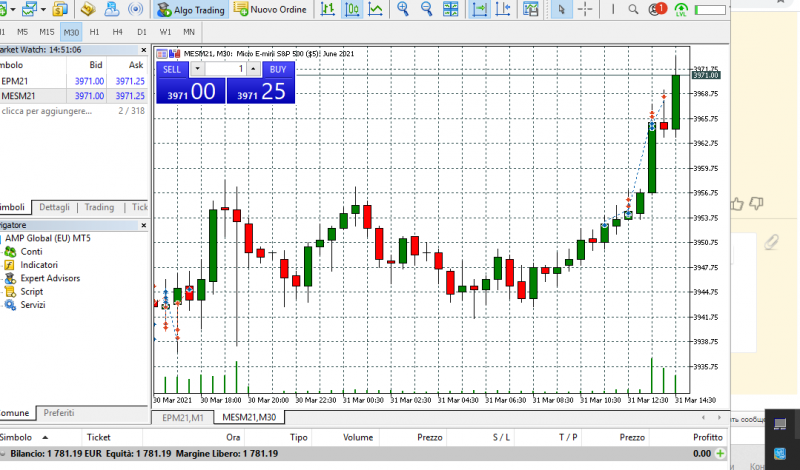This screenshot has height=470, width=800.
Task: Switch chart to candlestick type
Action: (x=352, y=9)
